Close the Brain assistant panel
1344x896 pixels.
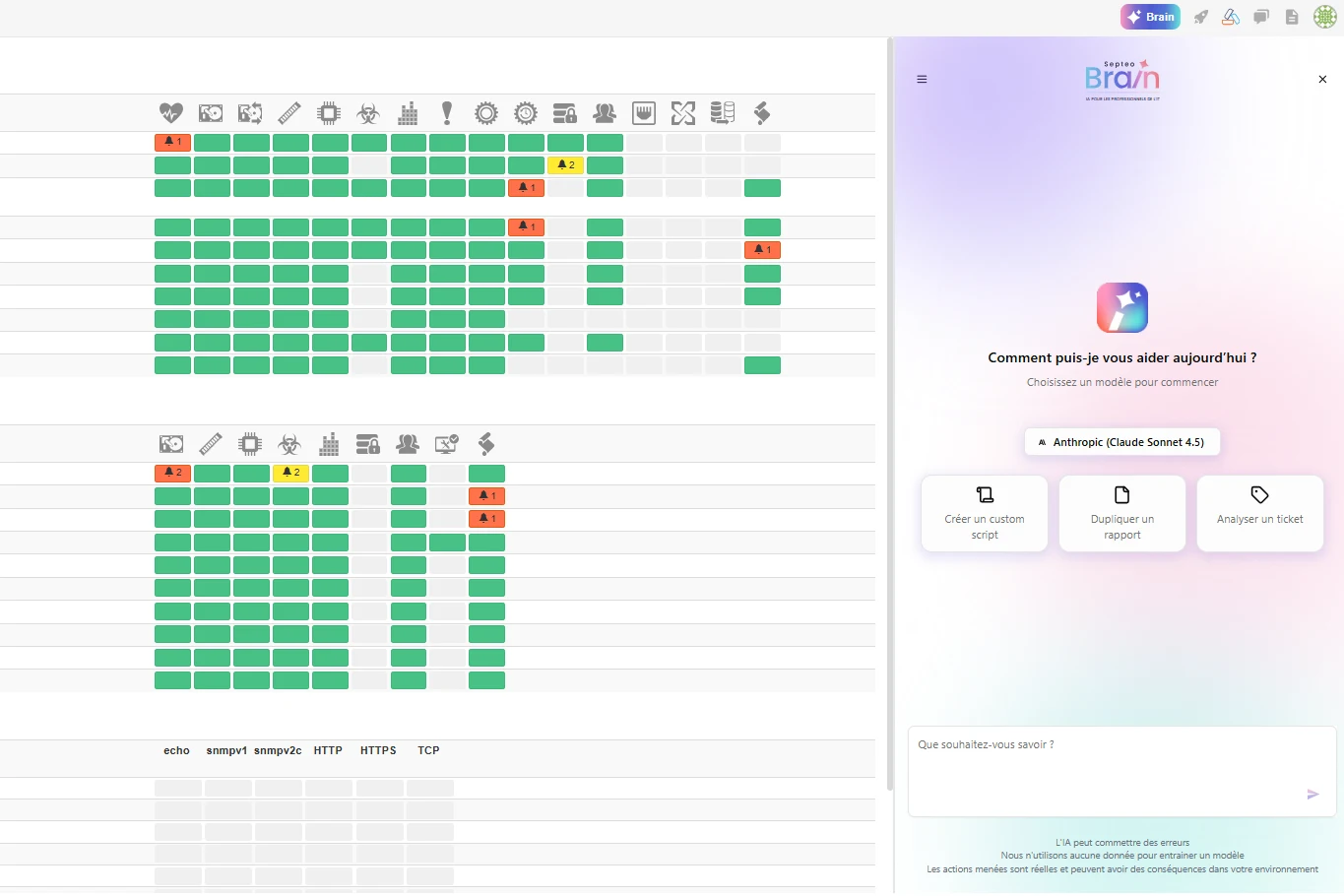click(1322, 80)
